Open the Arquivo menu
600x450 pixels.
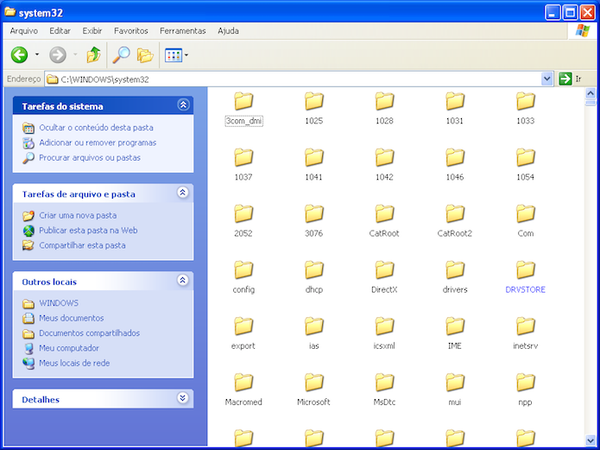(x=24, y=31)
